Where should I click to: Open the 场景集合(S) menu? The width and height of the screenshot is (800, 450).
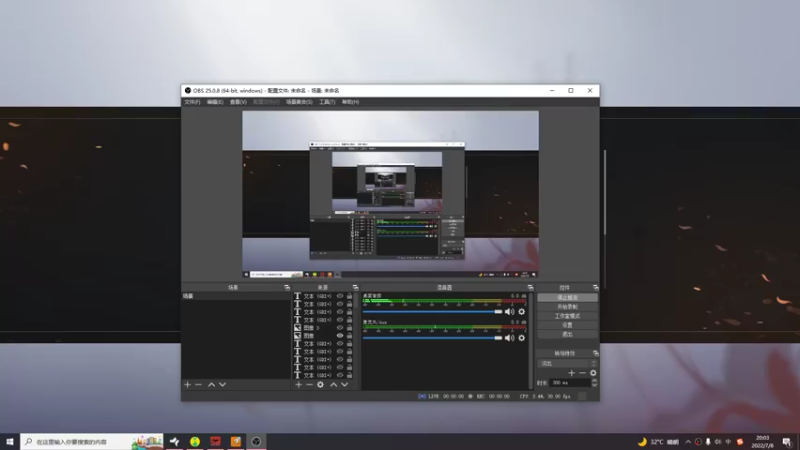click(299, 102)
